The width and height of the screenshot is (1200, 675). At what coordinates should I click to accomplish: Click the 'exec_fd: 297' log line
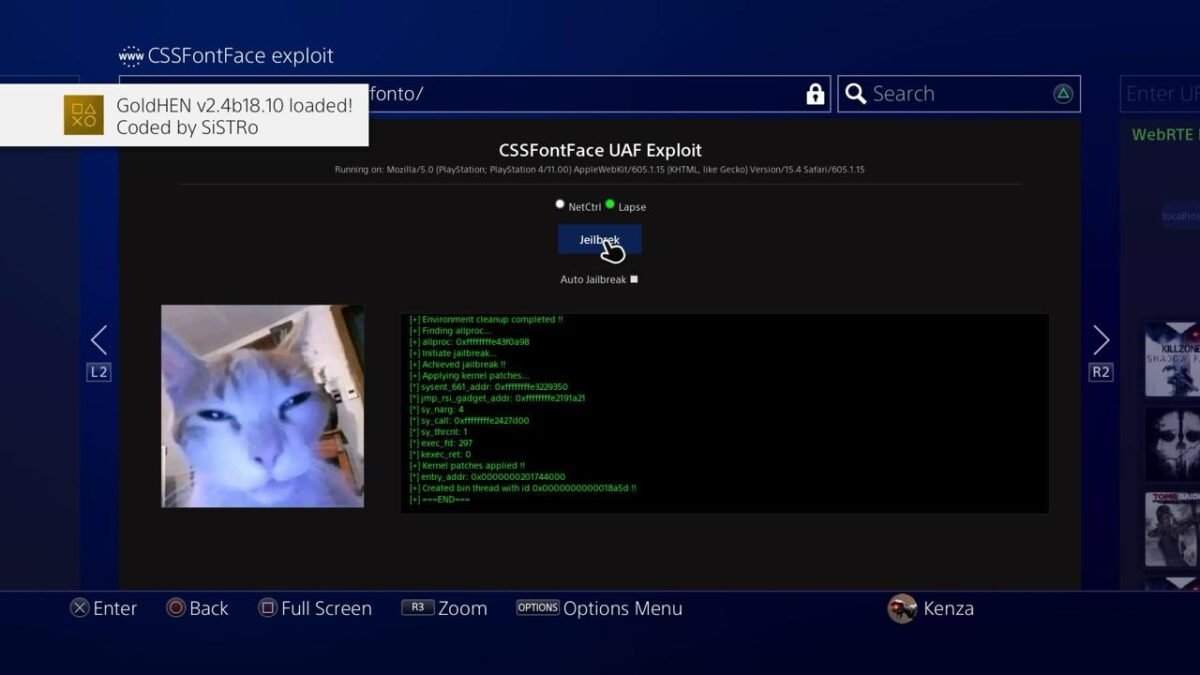click(441, 442)
